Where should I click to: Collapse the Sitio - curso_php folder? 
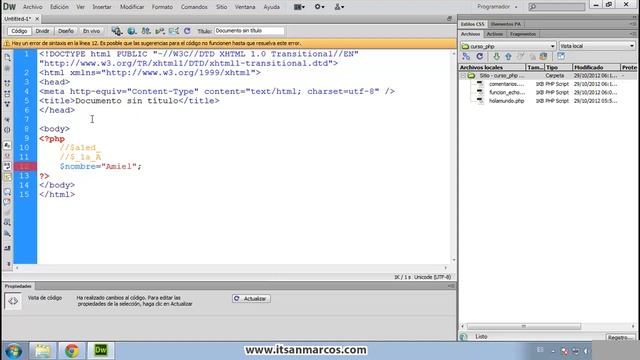pyautogui.click(x=463, y=76)
